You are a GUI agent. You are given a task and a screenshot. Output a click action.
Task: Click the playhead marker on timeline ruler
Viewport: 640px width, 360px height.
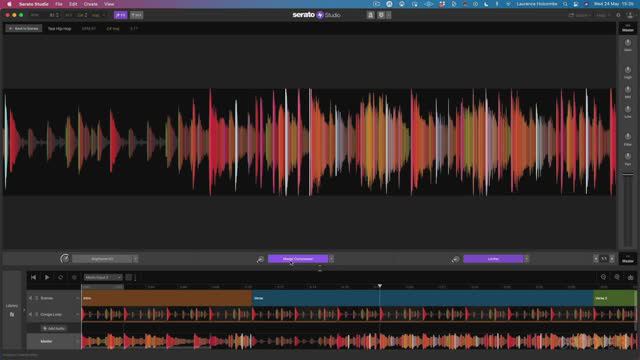coord(380,286)
